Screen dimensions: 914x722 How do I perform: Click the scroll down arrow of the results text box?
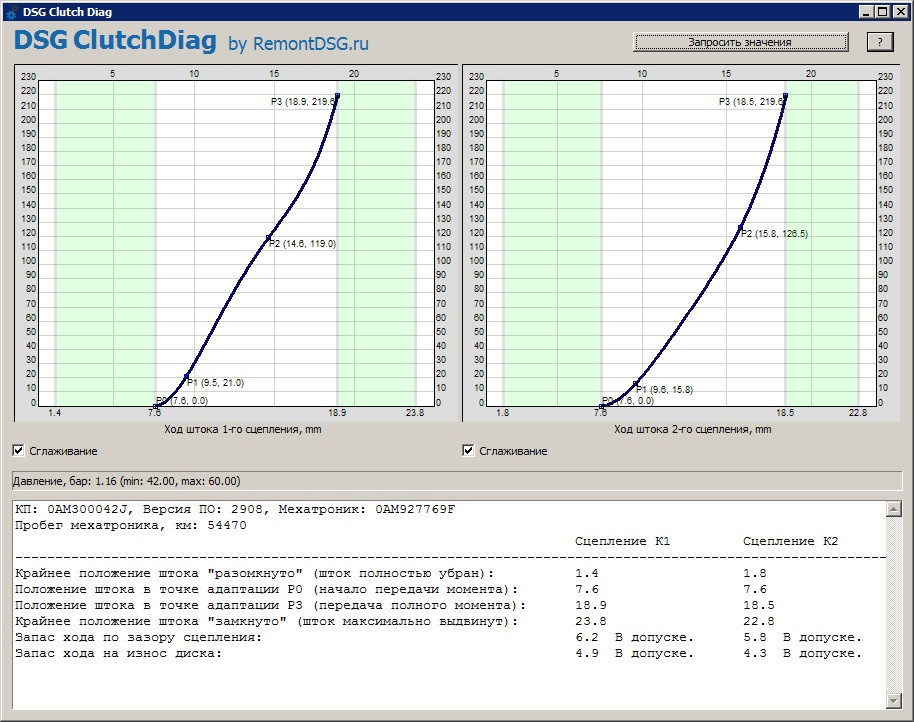point(894,700)
